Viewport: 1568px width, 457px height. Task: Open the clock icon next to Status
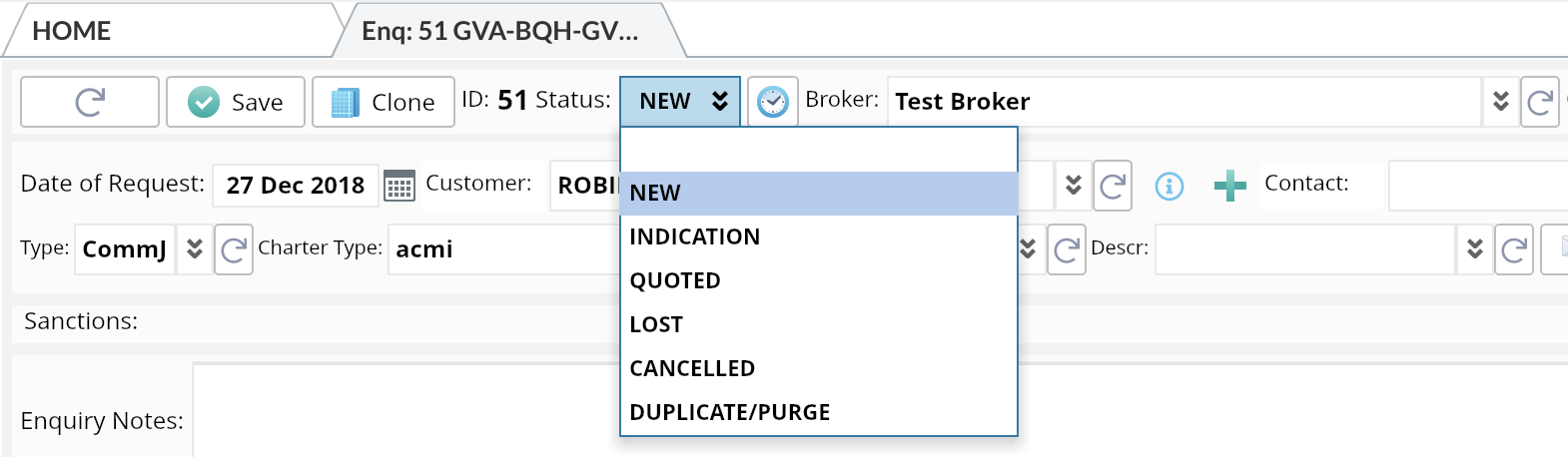tap(772, 102)
